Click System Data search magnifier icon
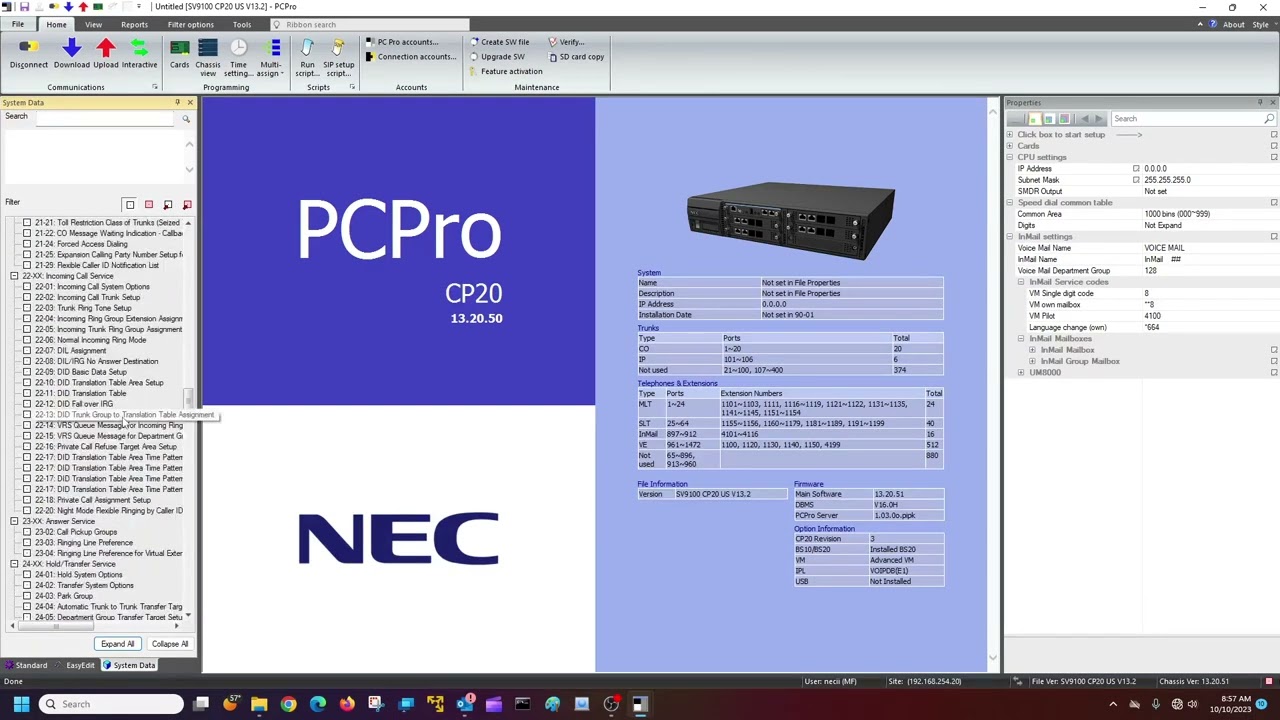The image size is (1280, 720). tap(186, 119)
